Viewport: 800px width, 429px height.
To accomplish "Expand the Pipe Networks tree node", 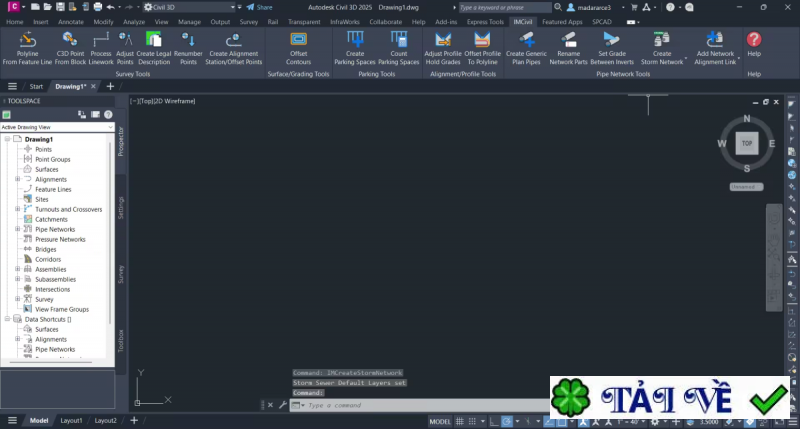I will pos(17,229).
